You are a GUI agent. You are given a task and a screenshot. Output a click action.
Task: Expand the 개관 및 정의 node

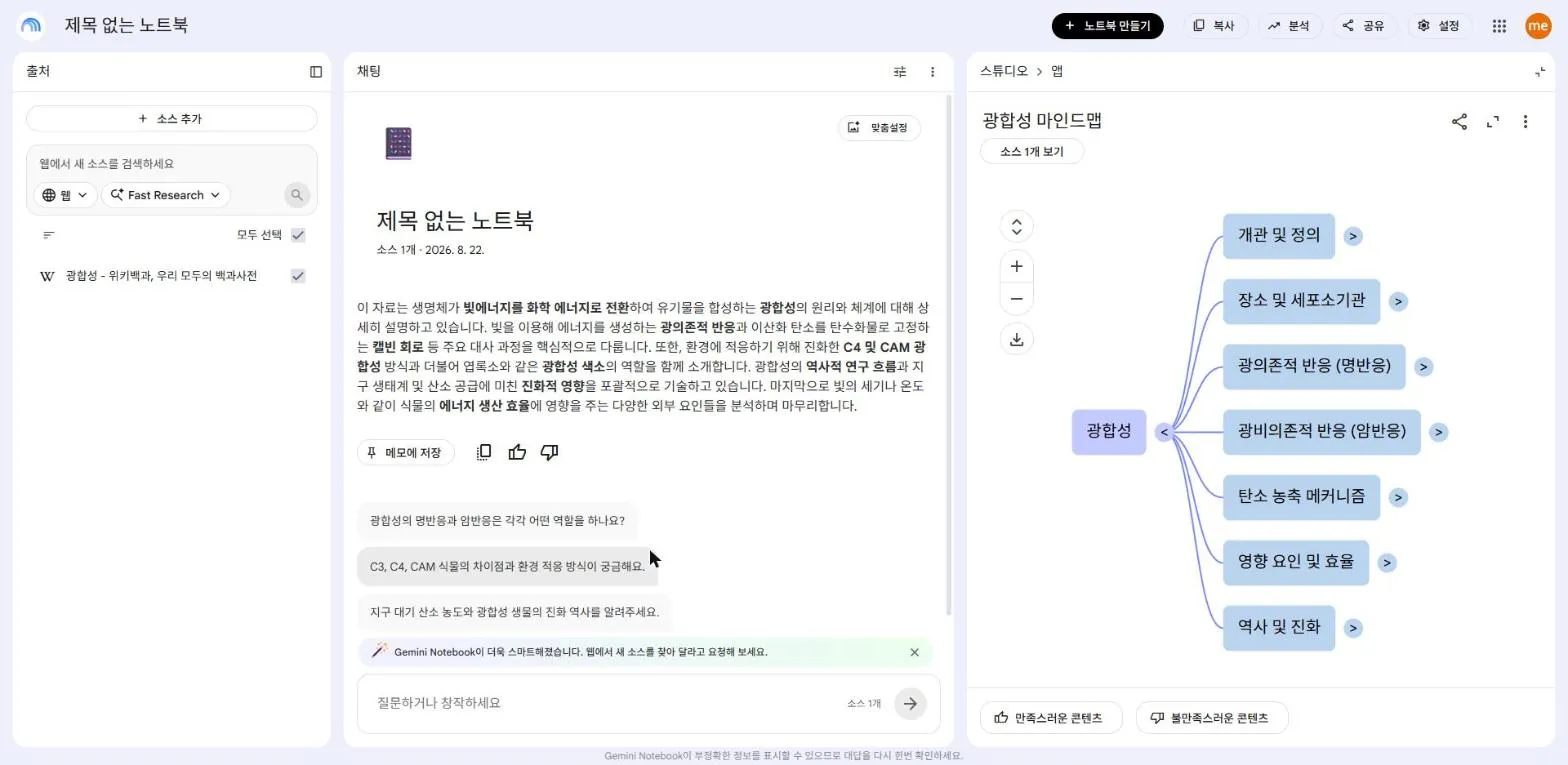[x=1353, y=236]
